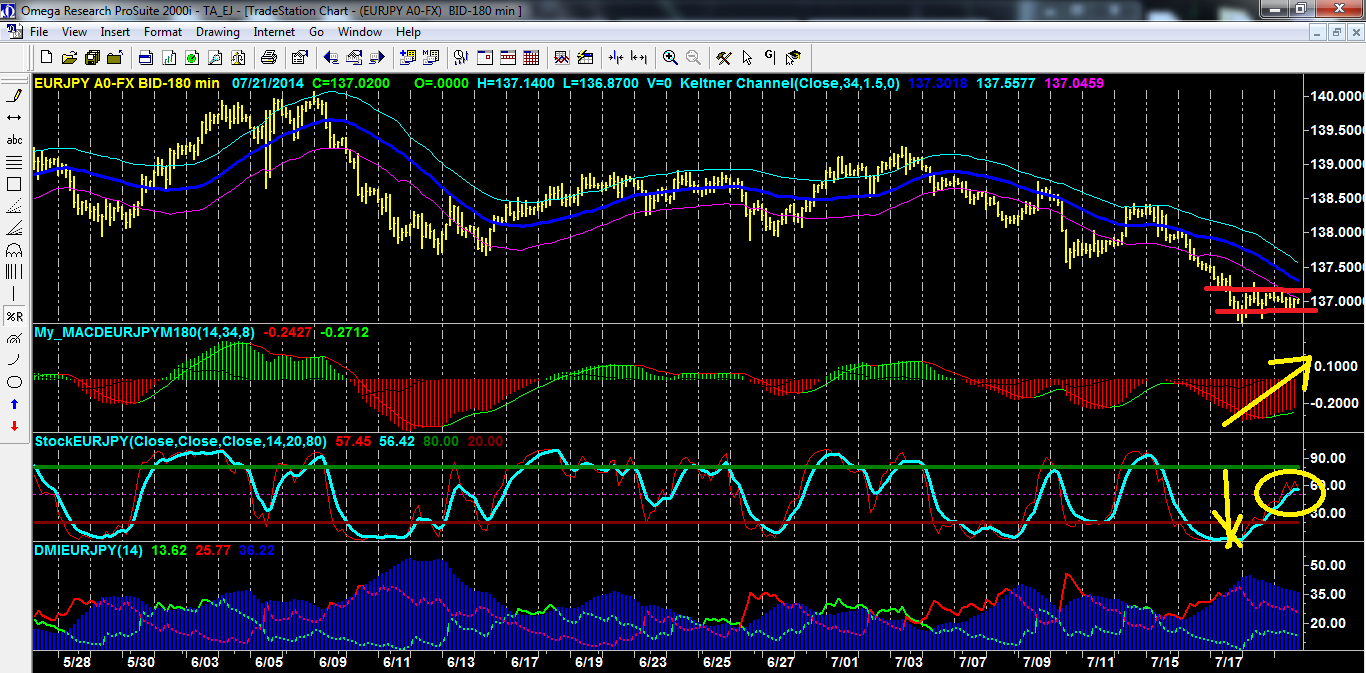The image size is (1366, 673).
Task: Toggle the %R percent retracement tool
Action: click(14, 316)
